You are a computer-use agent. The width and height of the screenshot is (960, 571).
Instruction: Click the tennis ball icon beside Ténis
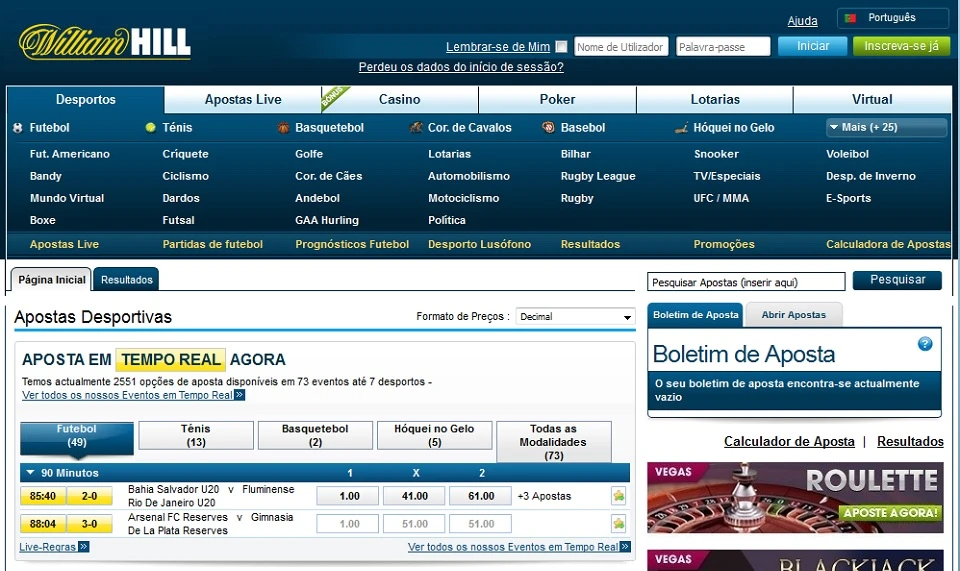click(x=150, y=128)
